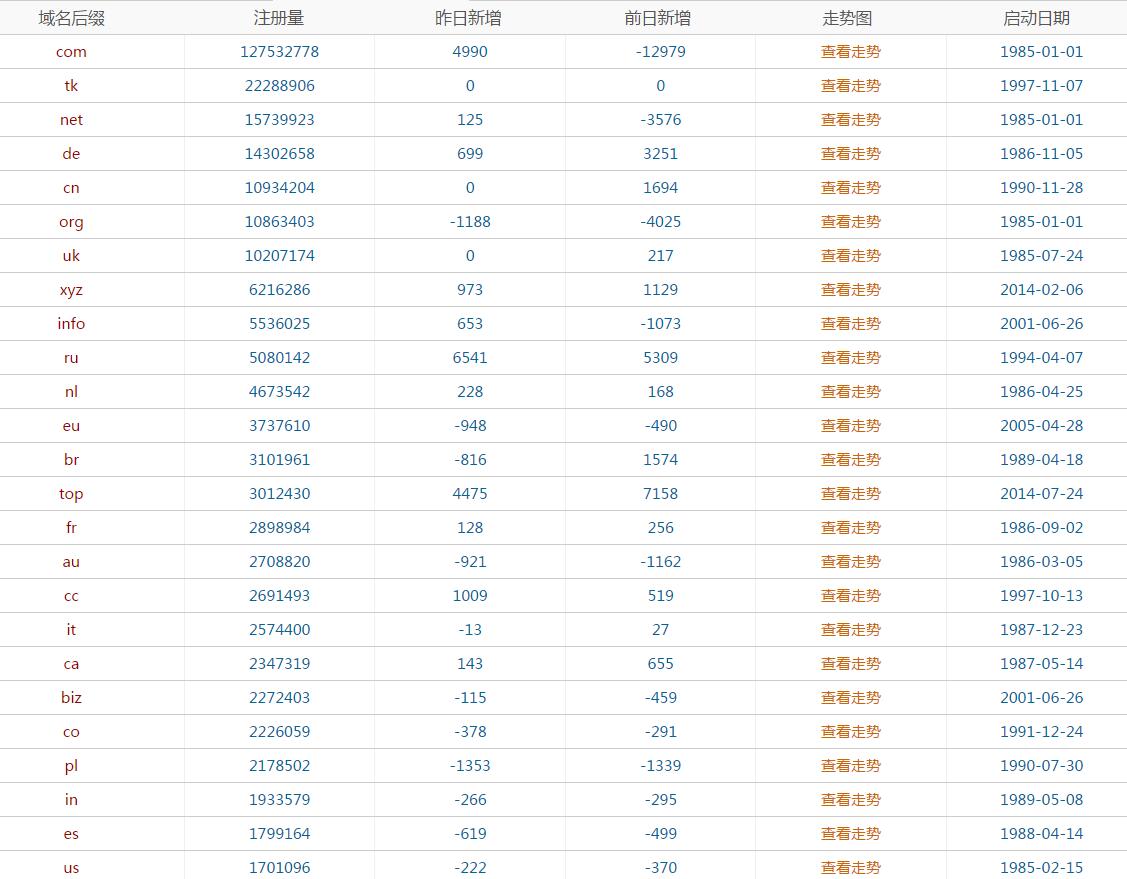Select the net domain suffix
The image size is (1127, 879).
pos(71,119)
